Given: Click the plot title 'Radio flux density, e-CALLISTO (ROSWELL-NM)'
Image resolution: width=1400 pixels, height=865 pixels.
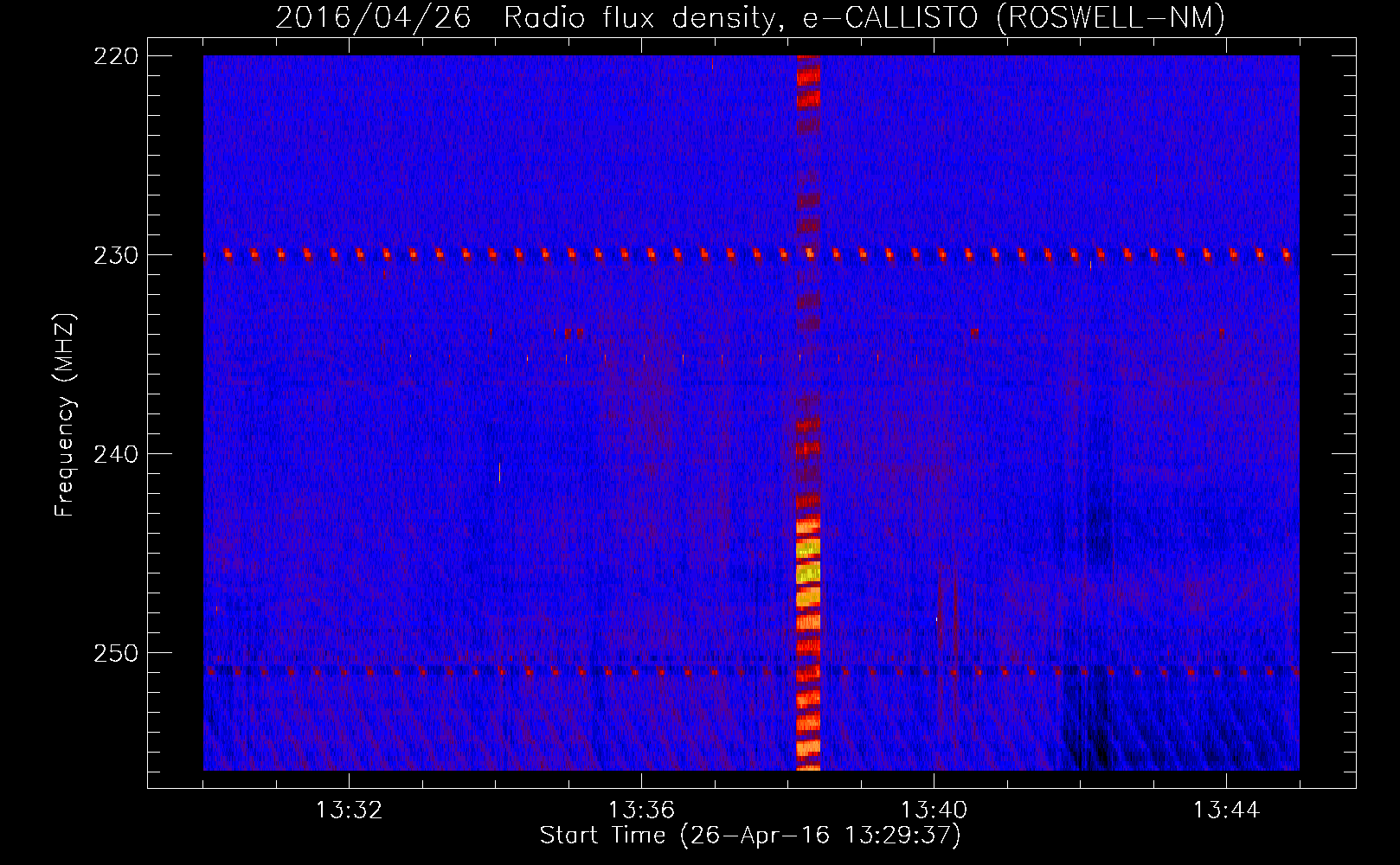Looking at the screenshot, I should click(864, 18).
